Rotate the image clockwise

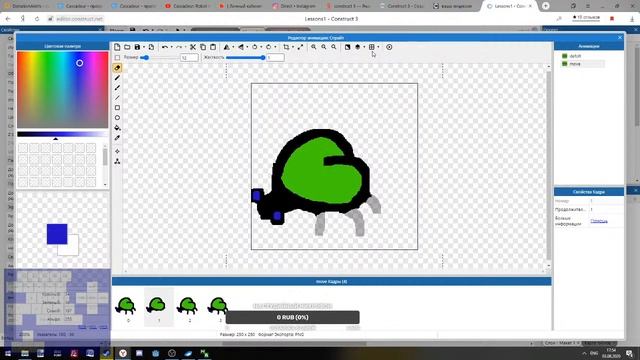click(x=269, y=47)
